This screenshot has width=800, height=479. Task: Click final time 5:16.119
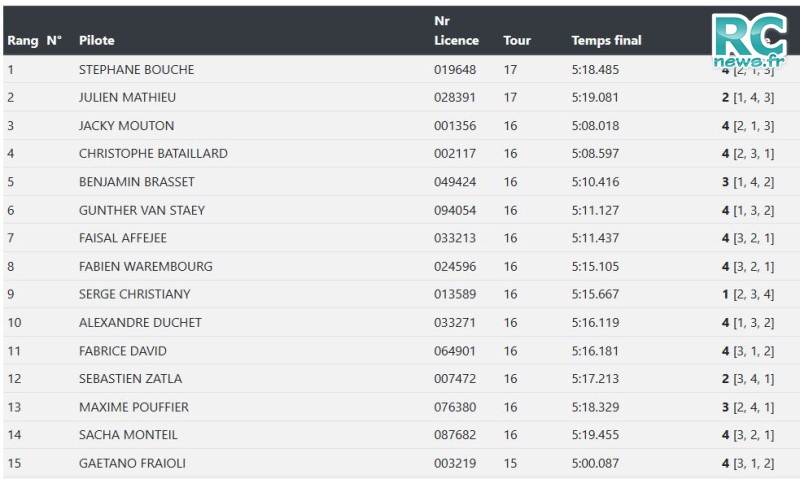(595, 322)
